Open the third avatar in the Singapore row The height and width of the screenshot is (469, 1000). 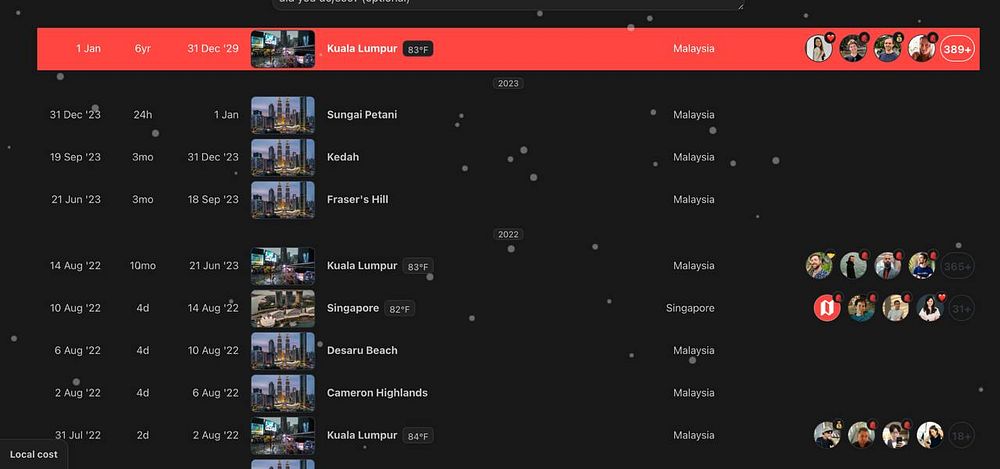click(896, 308)
